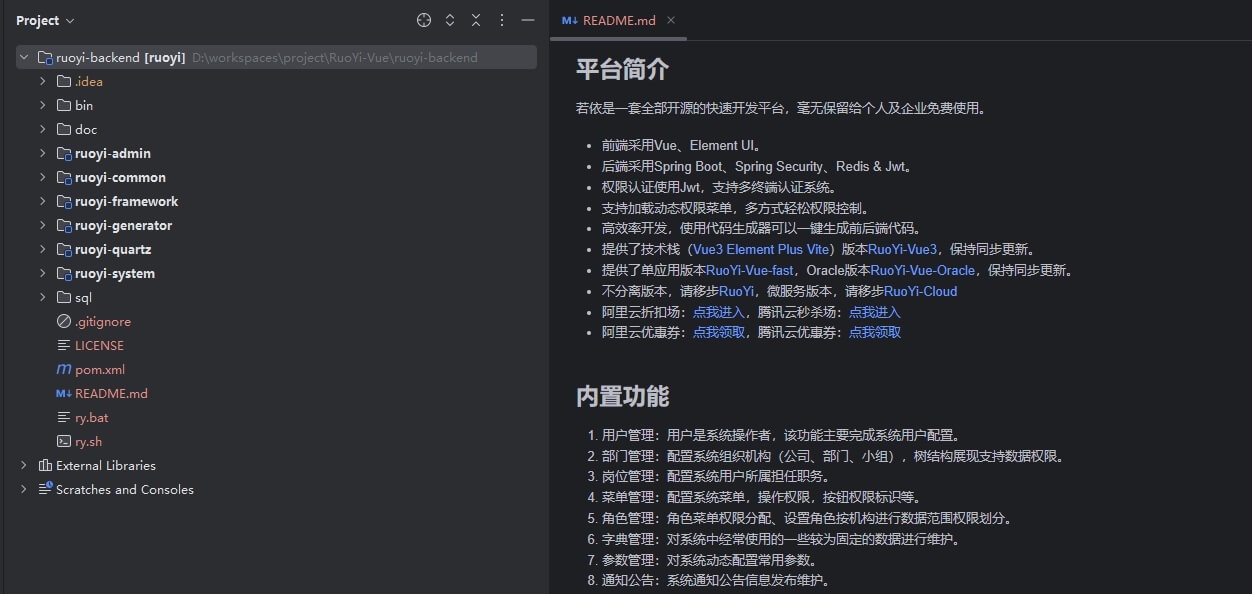Click the bin folder icon

point(64,106)
